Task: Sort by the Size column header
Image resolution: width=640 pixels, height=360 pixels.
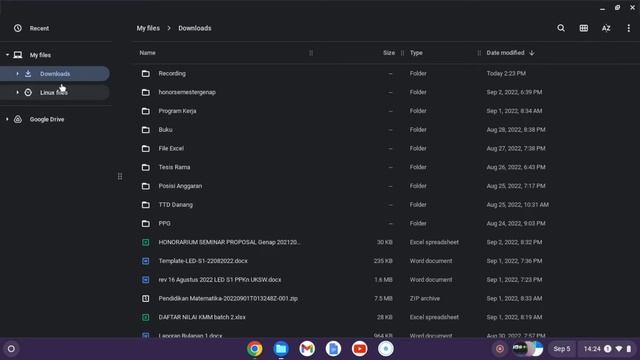Action: pos(389,53)
